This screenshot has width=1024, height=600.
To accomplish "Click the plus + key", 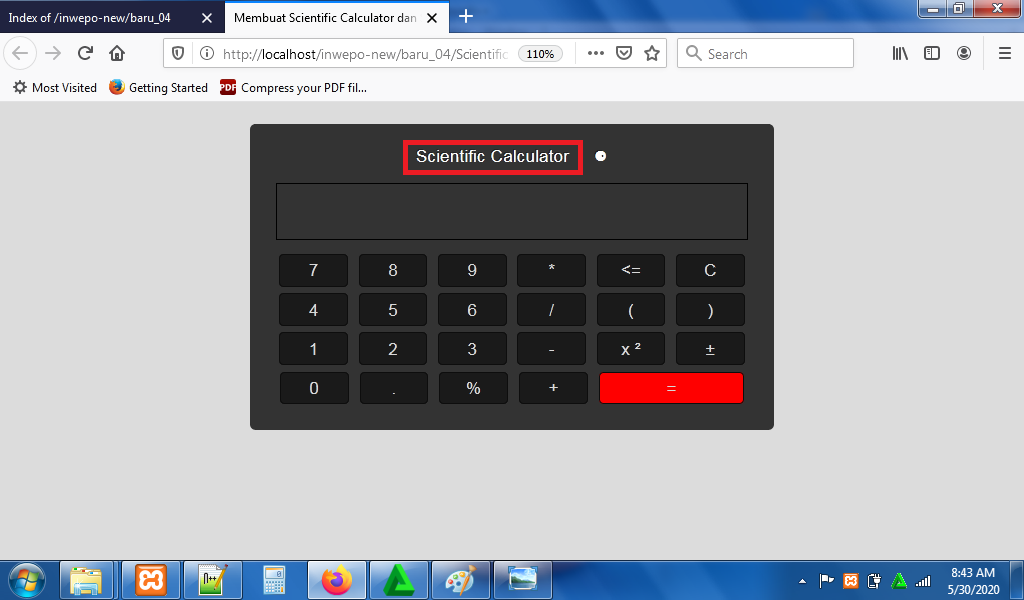I will coord(553,388).
